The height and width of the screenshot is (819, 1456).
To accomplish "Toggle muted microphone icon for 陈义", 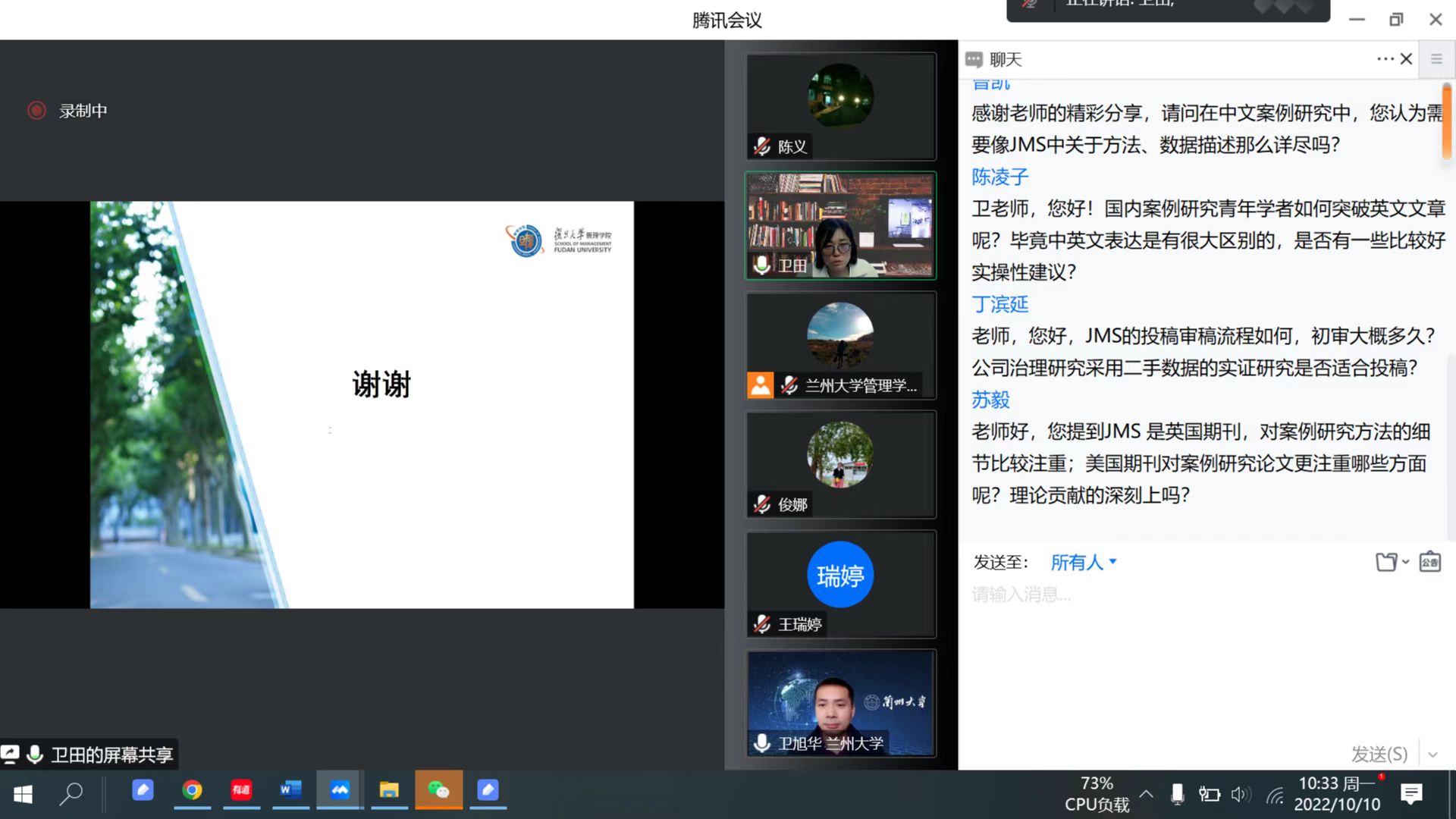I will click(x=762, y=146).
